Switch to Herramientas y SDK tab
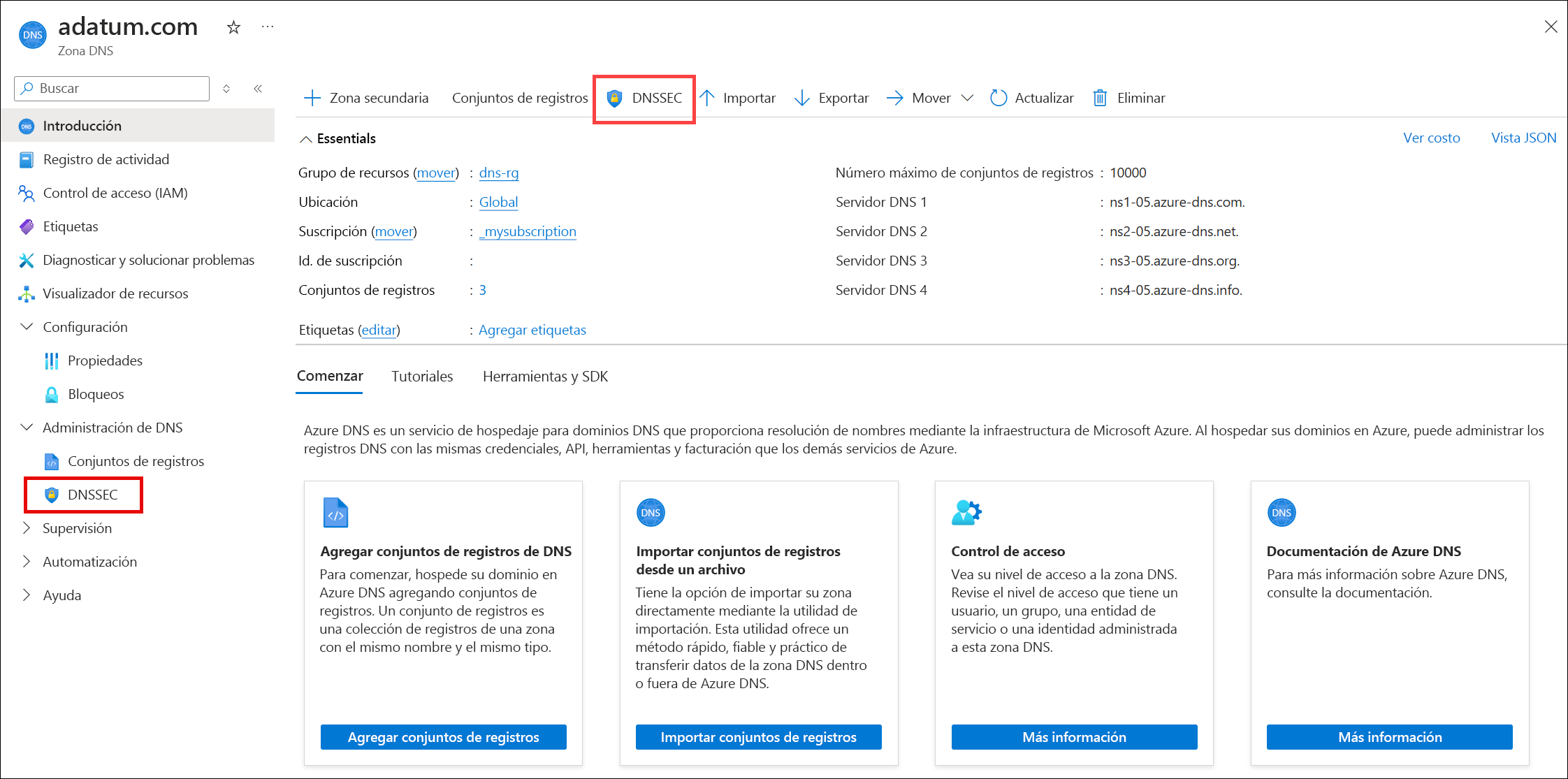The width and height of the screenshot is (1568, 779). (545, 377)
